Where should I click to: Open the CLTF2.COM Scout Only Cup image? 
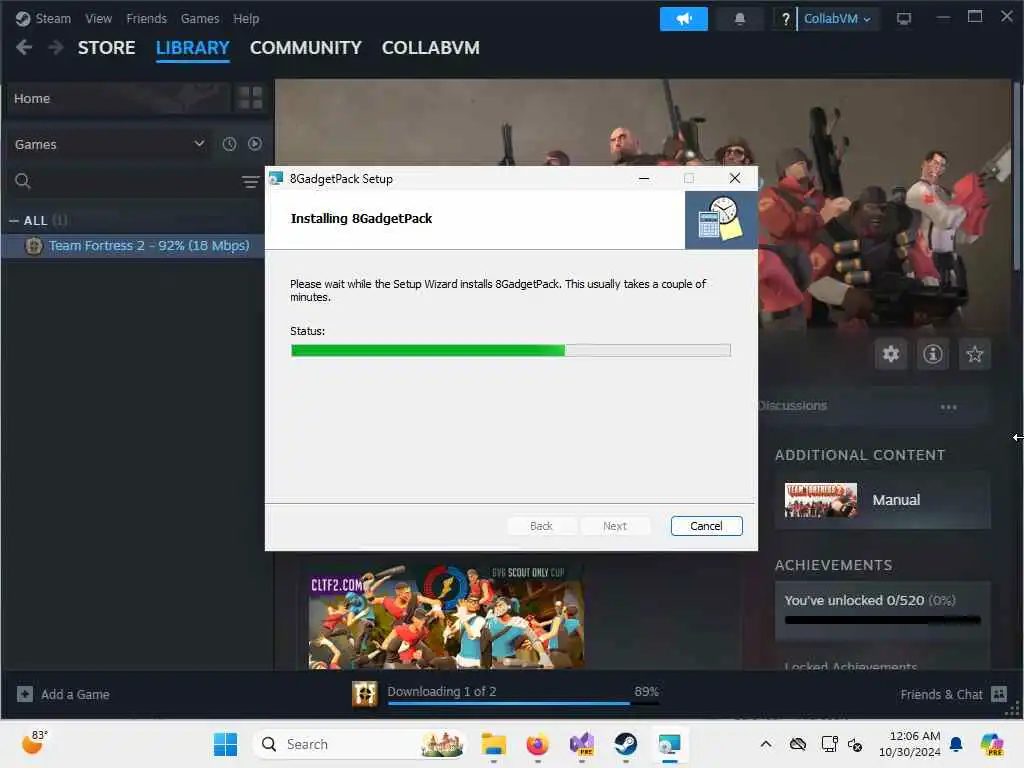[x=447, y=616]
